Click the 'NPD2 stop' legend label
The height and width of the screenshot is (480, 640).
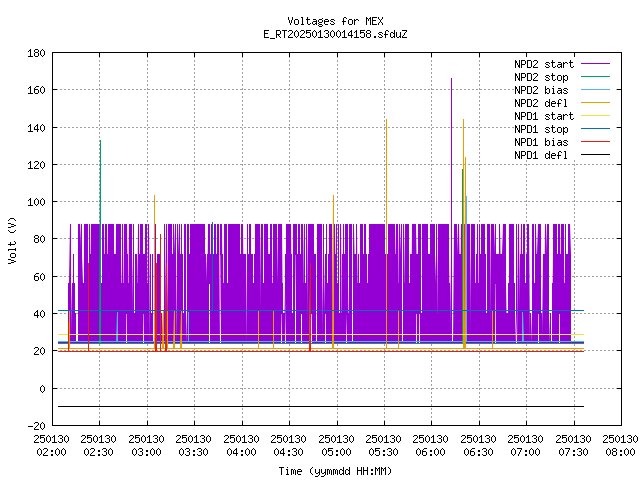pos(541,77)
